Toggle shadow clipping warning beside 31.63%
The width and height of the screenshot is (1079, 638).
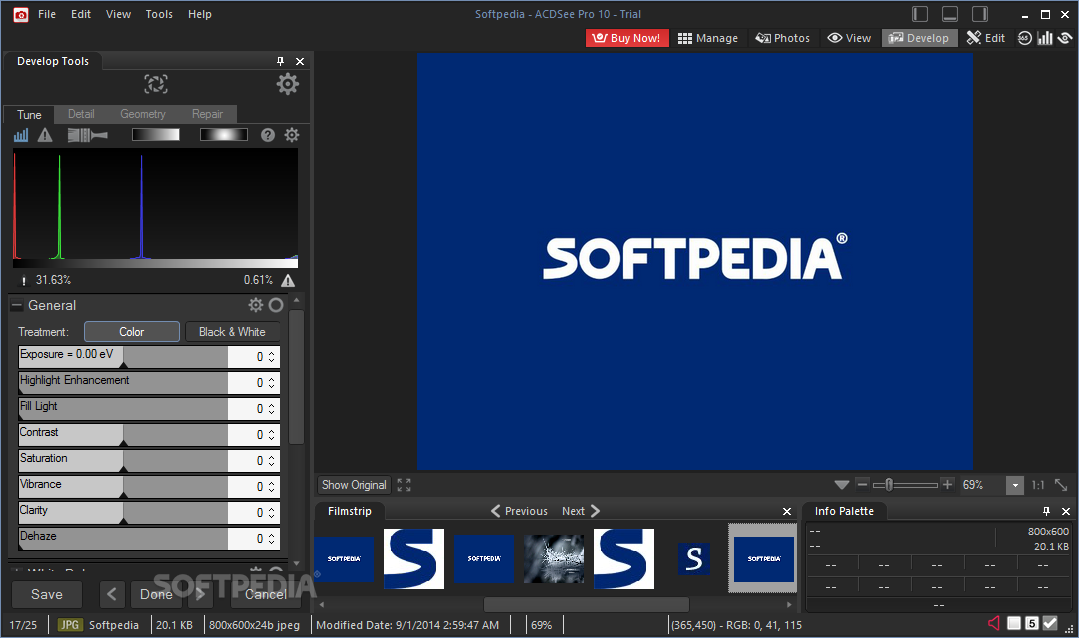click(23, 280)
